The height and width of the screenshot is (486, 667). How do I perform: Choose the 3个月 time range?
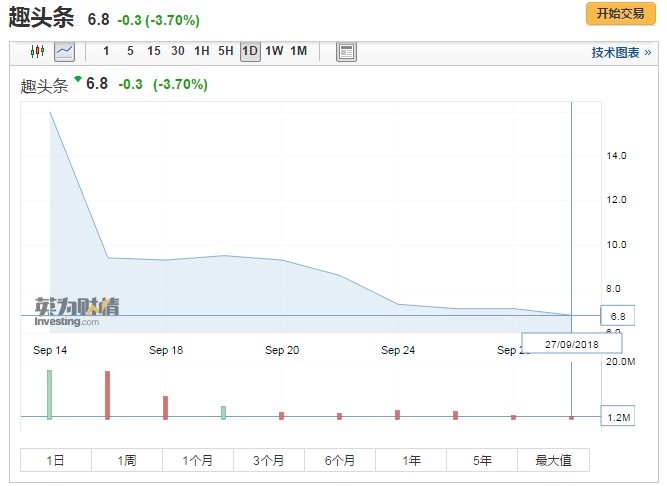[x=269, y=460]
